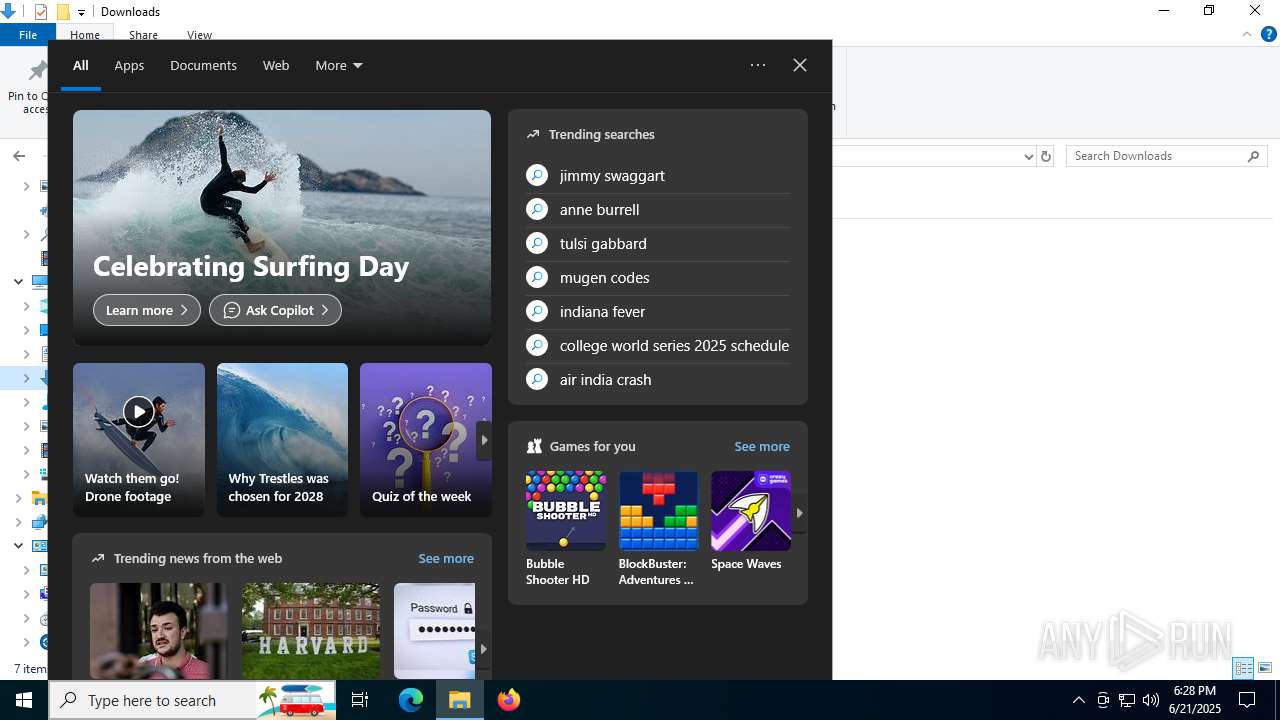Open Quick Access Toolbar customize dropdown

coord(82,12)
